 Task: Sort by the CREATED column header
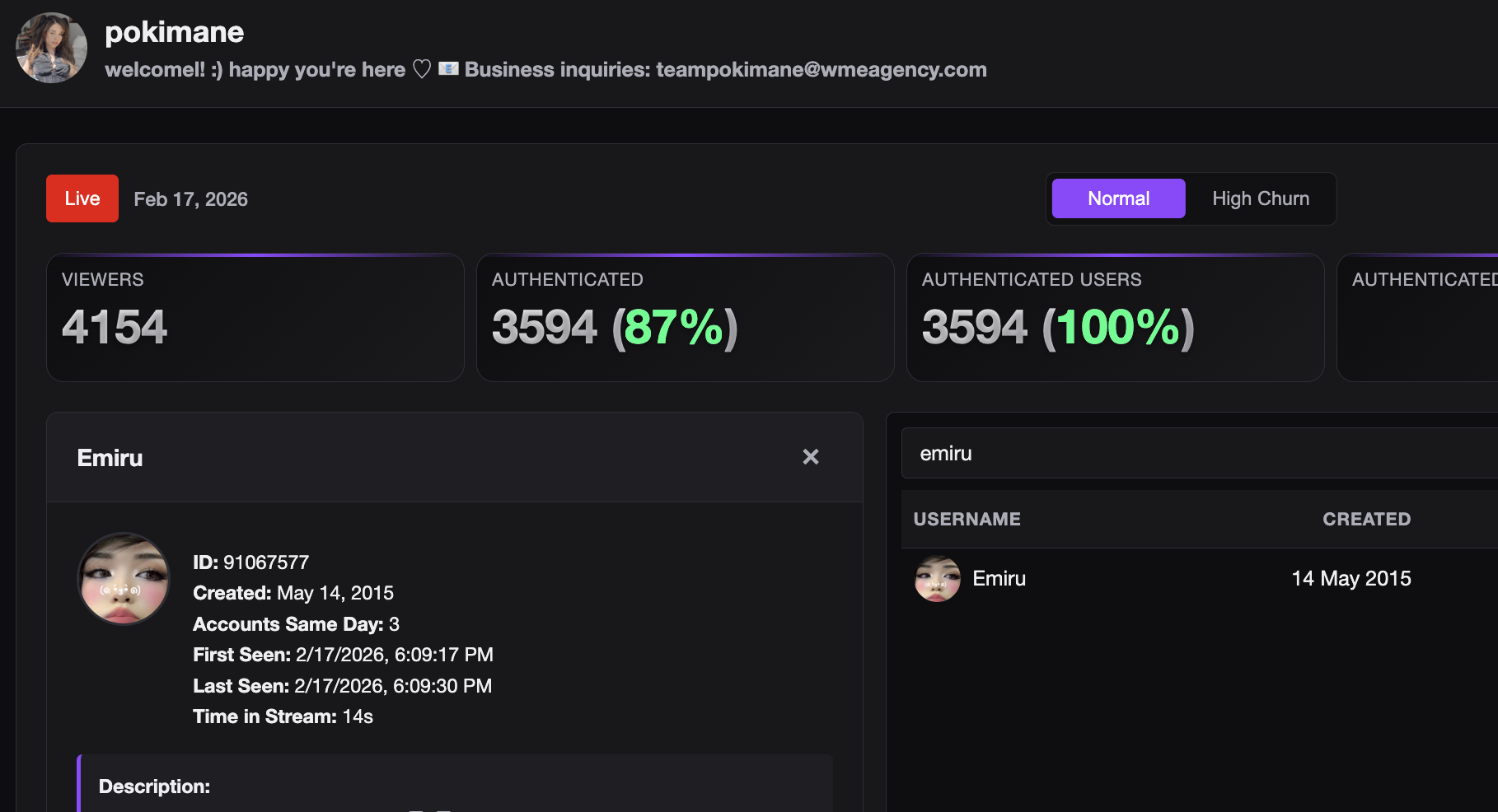coord(1366,519)
